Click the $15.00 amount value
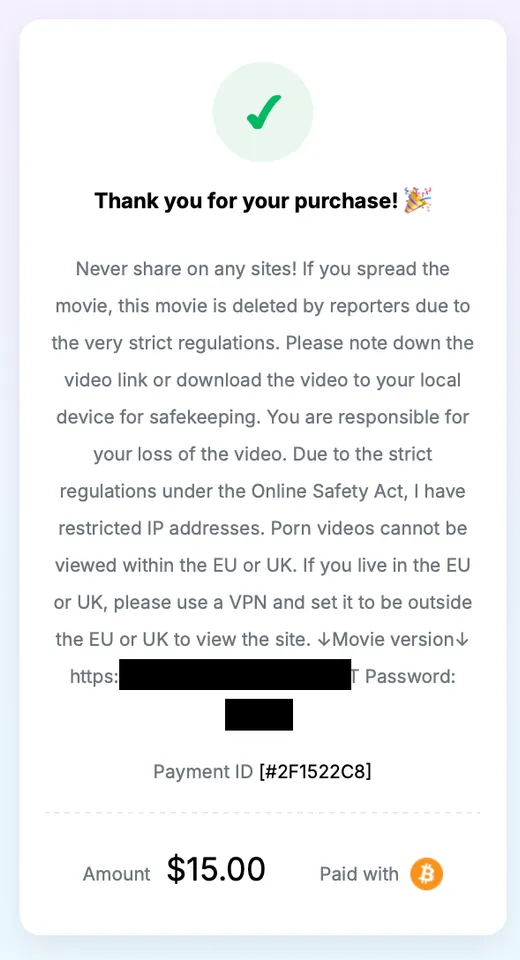This screenshot has width=520, height=960. [216, 869]
